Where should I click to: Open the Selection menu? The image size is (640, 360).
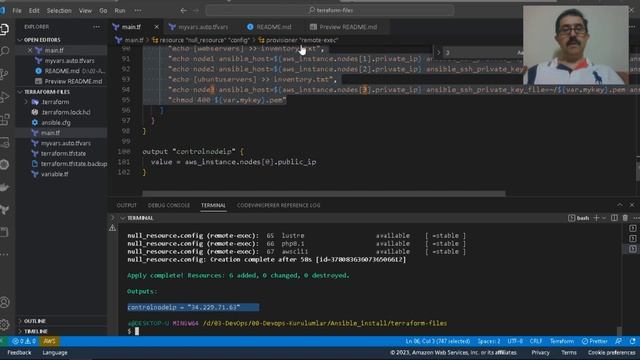tap(59, 11)
